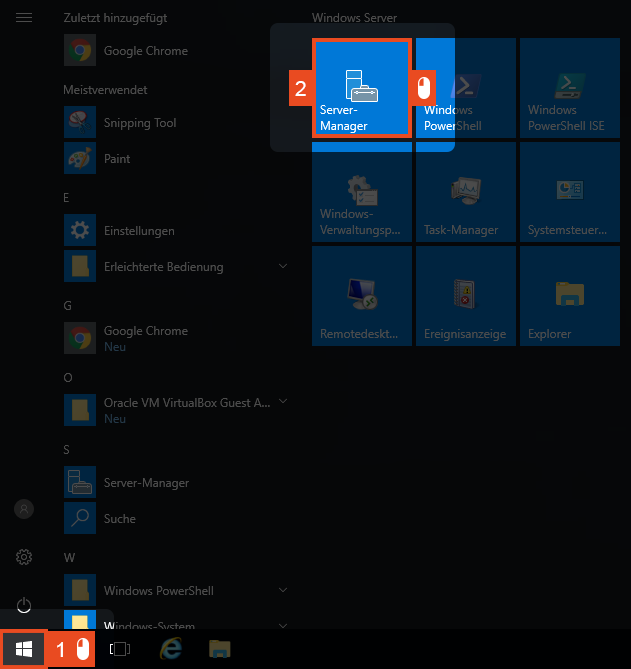Toggle the hamburger menu at top left
This screenshot has height=669, width=631.
click(x=24, y=18)
